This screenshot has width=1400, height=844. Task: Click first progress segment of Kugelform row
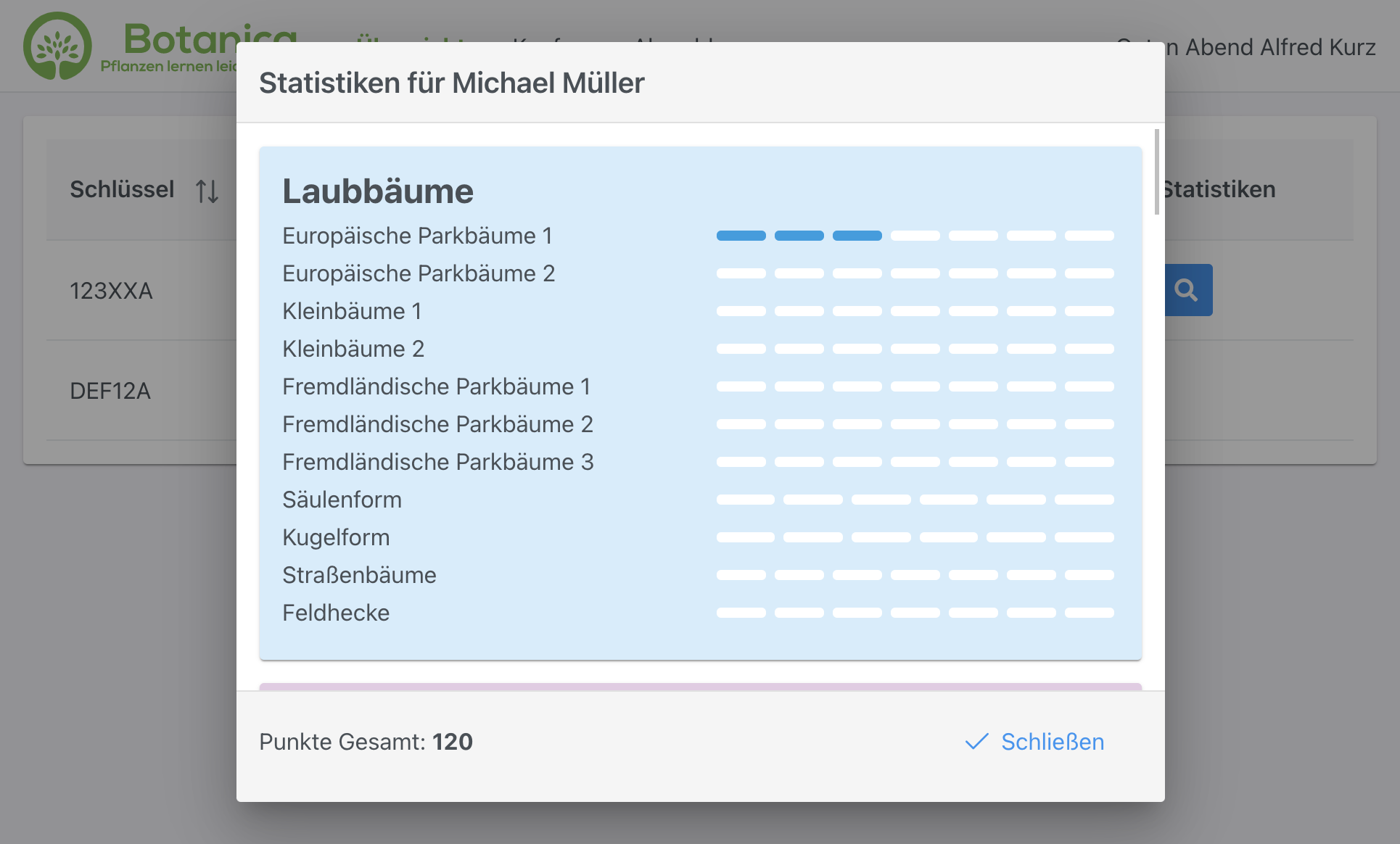tap(745, 537)
